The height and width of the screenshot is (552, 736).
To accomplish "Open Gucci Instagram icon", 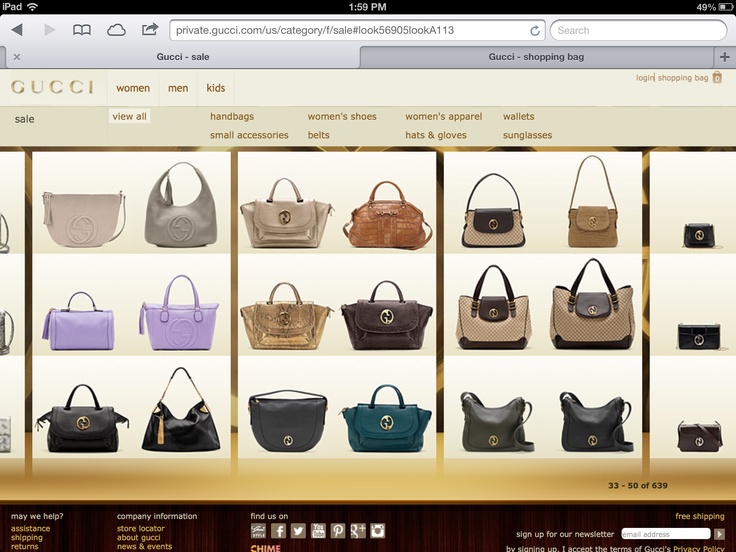I will pyautogui.click(x=378, y=531).
